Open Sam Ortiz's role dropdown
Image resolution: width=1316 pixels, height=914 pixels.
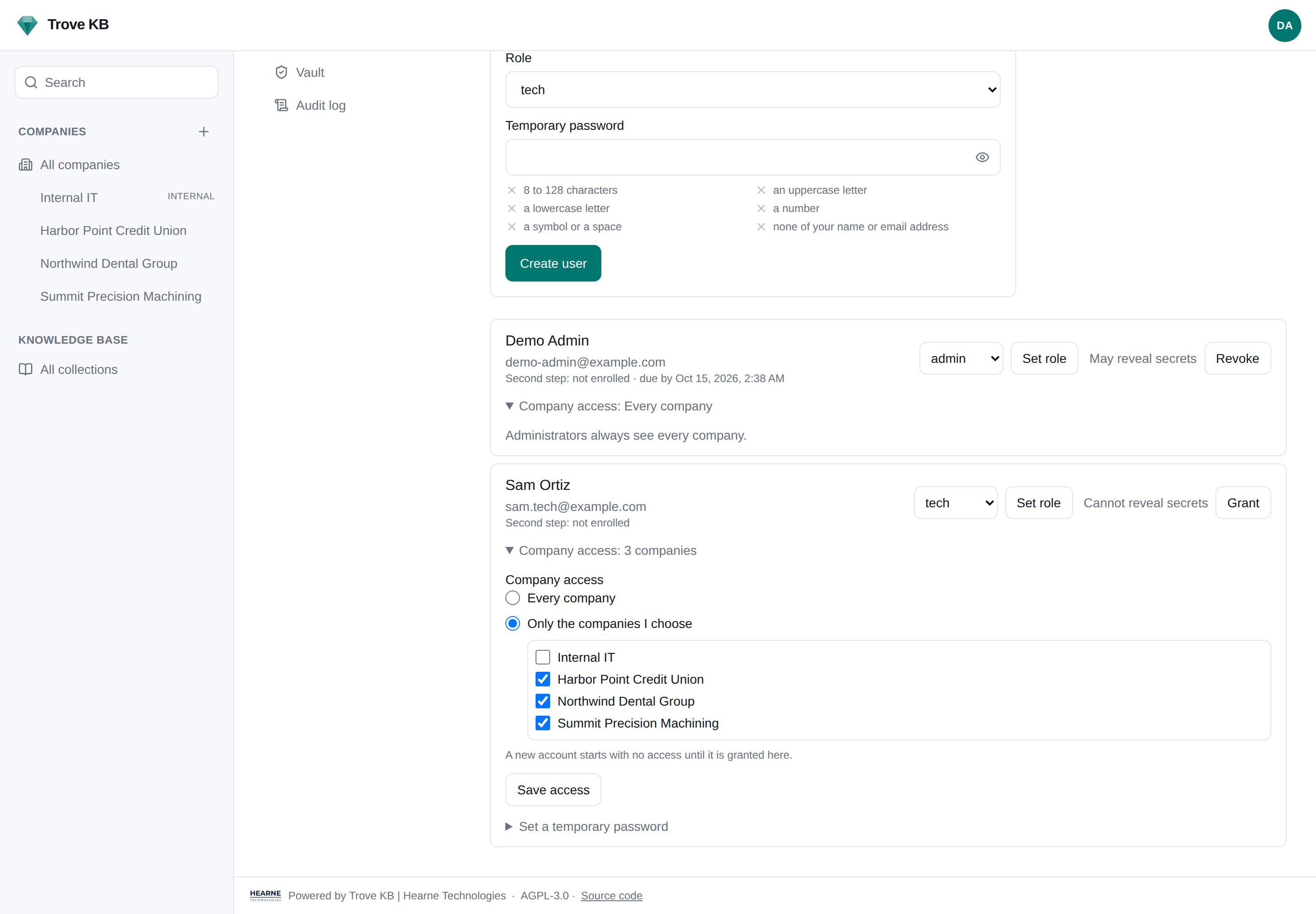click(x=955, y=503)
